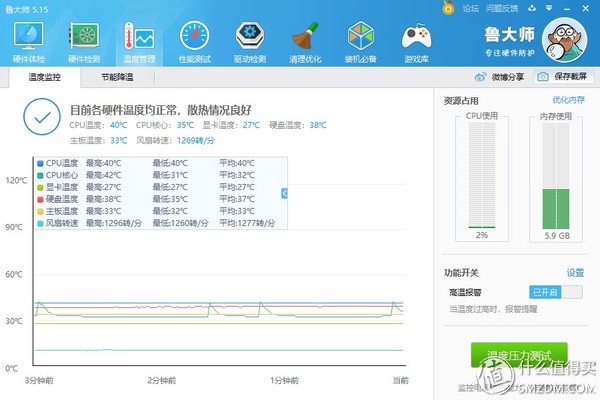Click the 当前 time axis label
This screenshot has width=600, height=400.
[401, 380]
